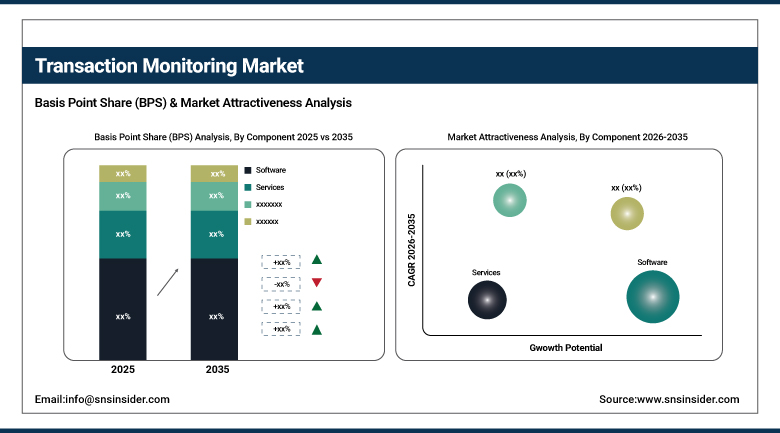Image resolution: width=780 pixels, height=433 pixels.
Task: Select the -xx% dashed change box
Action: 281,284
